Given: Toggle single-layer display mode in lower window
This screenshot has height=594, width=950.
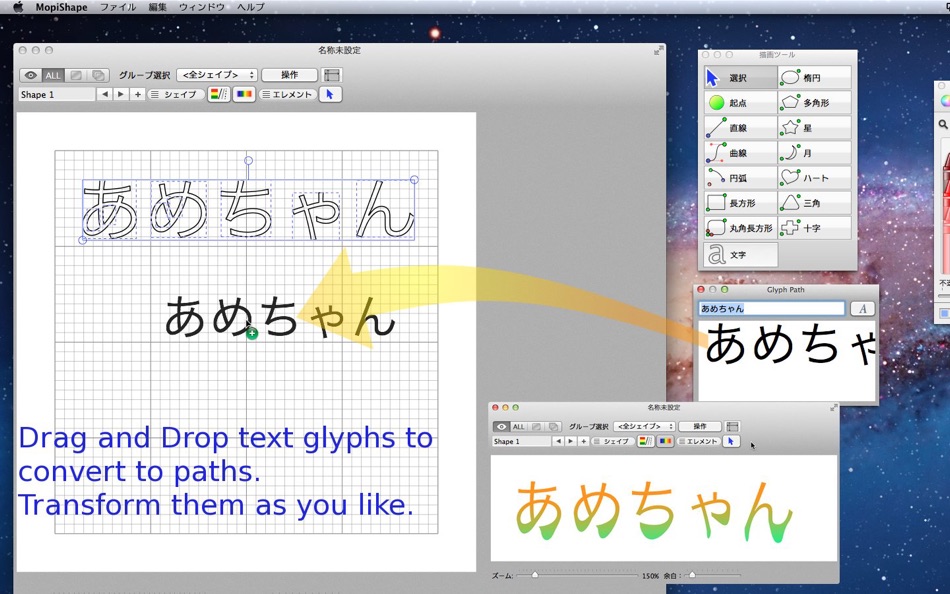Looking at the screenshot, I should [x=536, y=427].
